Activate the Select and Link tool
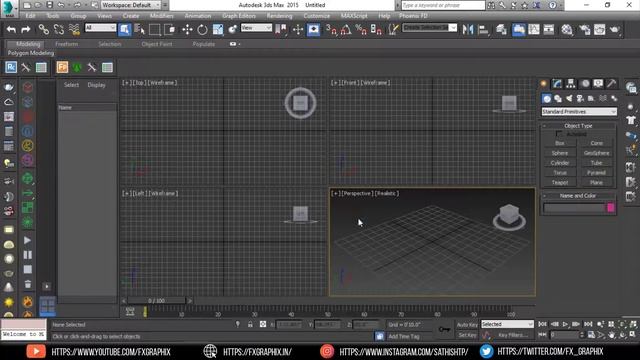 (43, 29)
